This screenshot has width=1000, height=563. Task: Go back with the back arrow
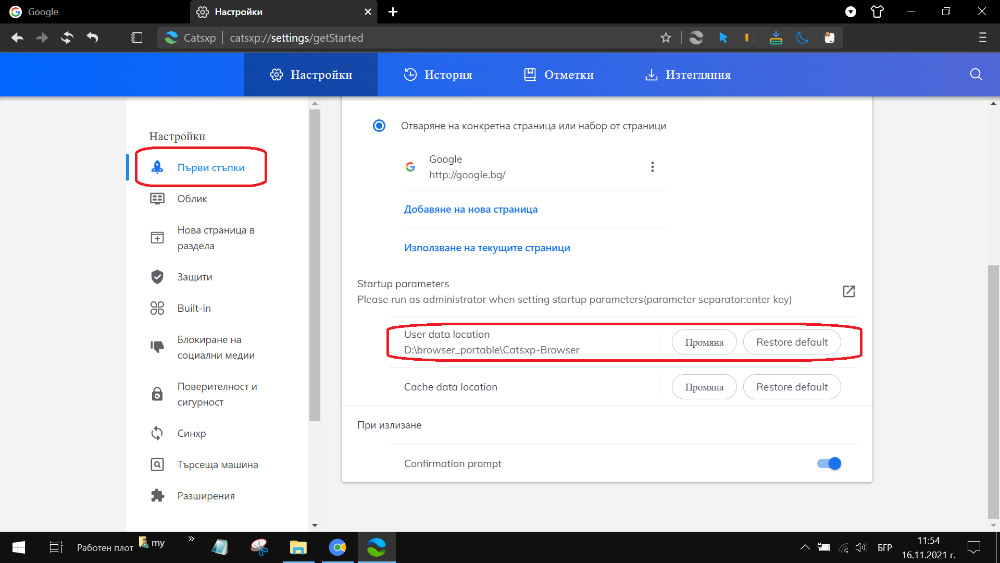coord(17,38)
